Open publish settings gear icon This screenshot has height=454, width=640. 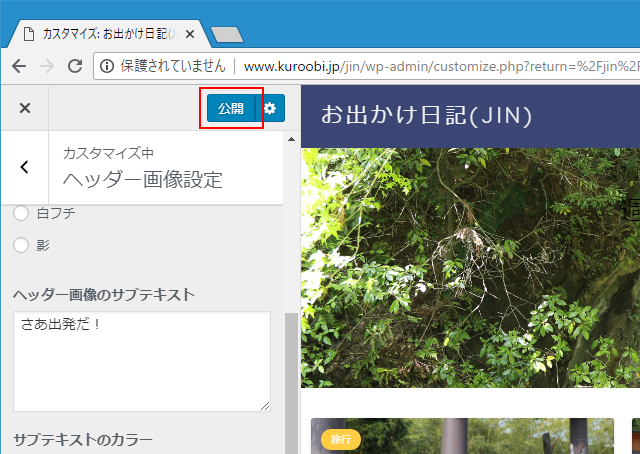(270, 108)
